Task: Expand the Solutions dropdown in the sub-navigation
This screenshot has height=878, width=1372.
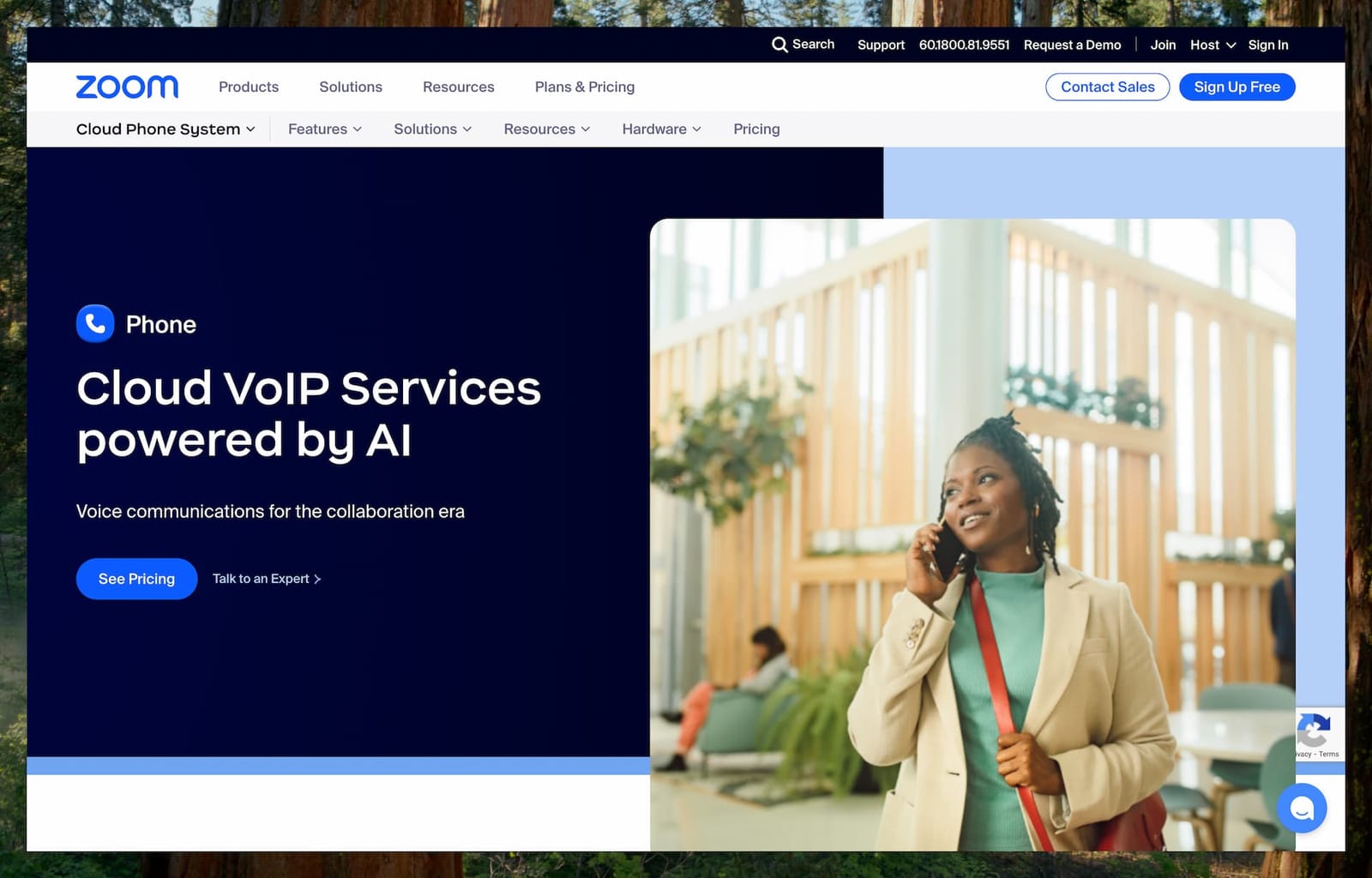Action: (x=432, y=129)
